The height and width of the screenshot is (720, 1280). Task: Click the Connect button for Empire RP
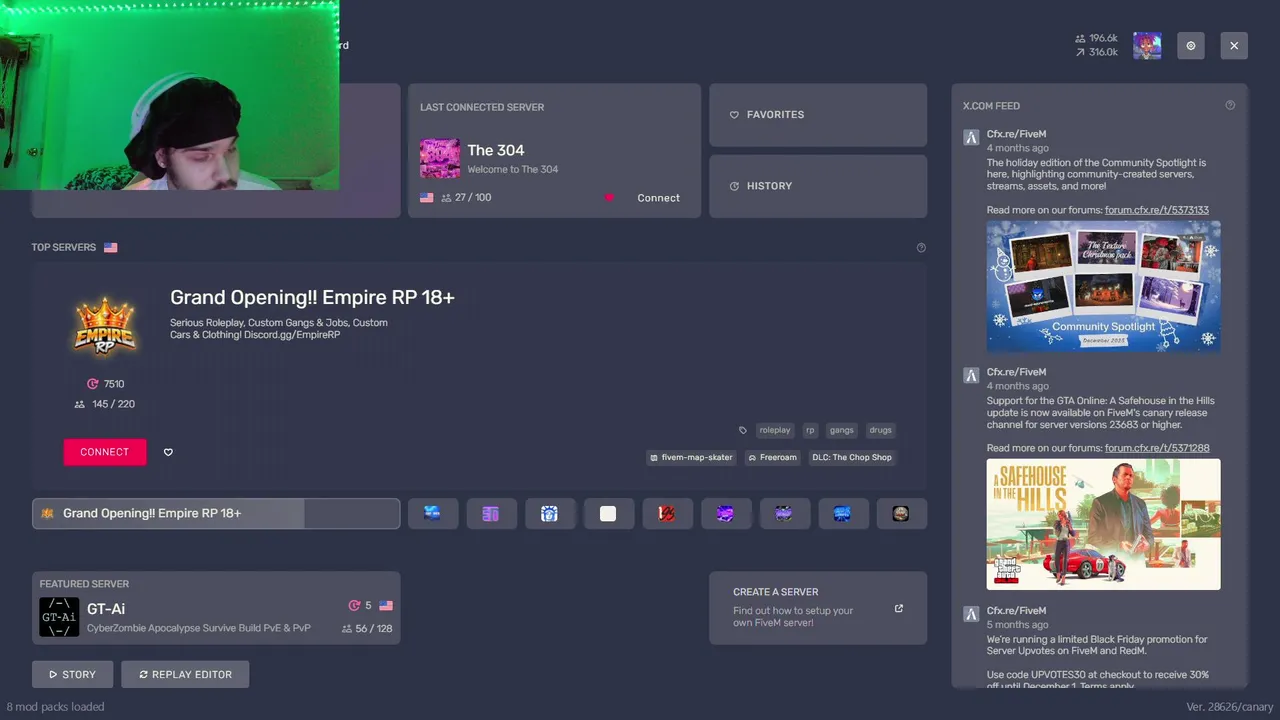click(x=105, y=452)
